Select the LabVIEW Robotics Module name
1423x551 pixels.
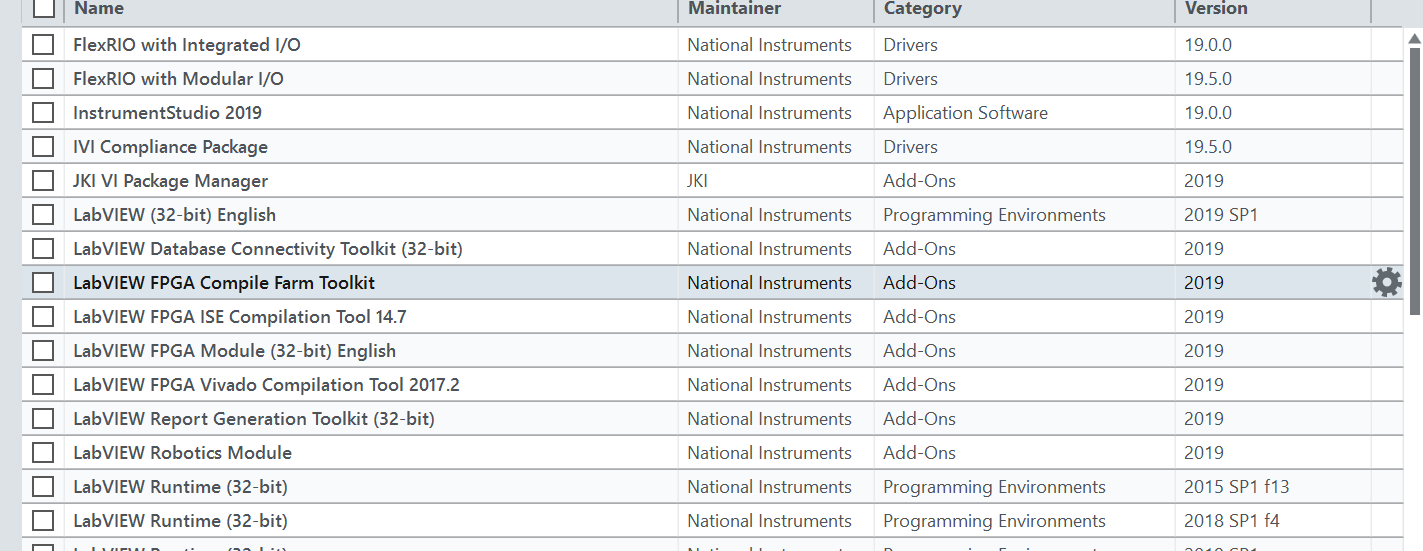(182, 453)
